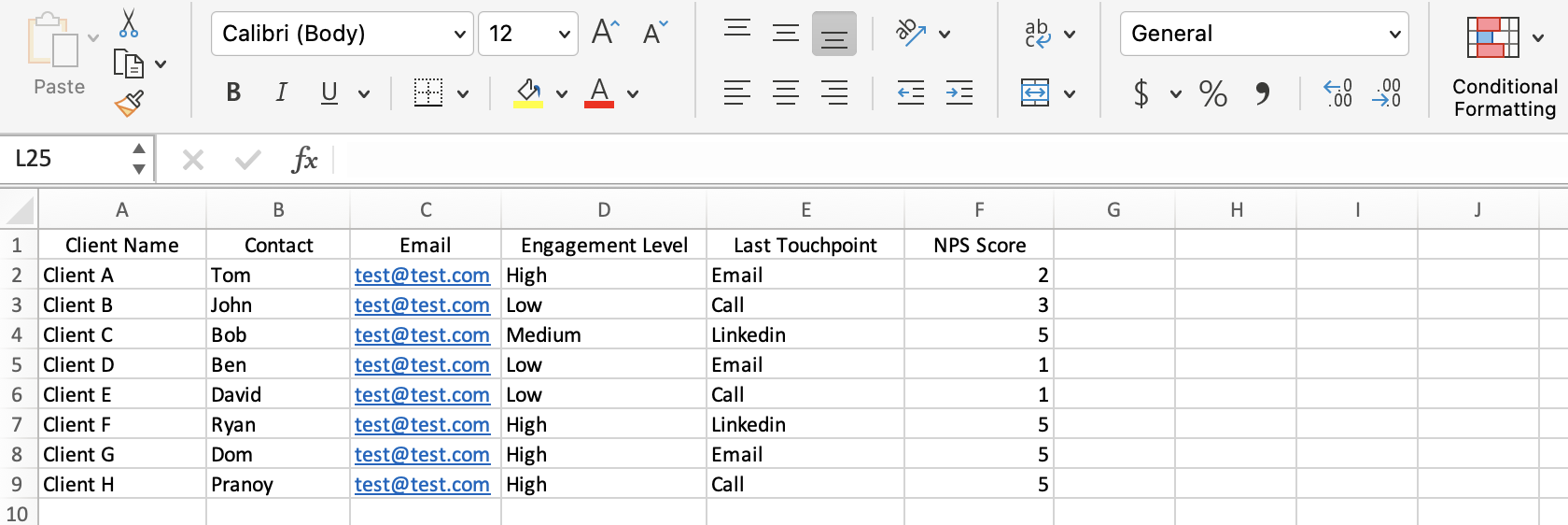The height and width of the screenshot is (525, 1568).
Task: Click Increase Font Size icon
Action: tap(606, 33)
